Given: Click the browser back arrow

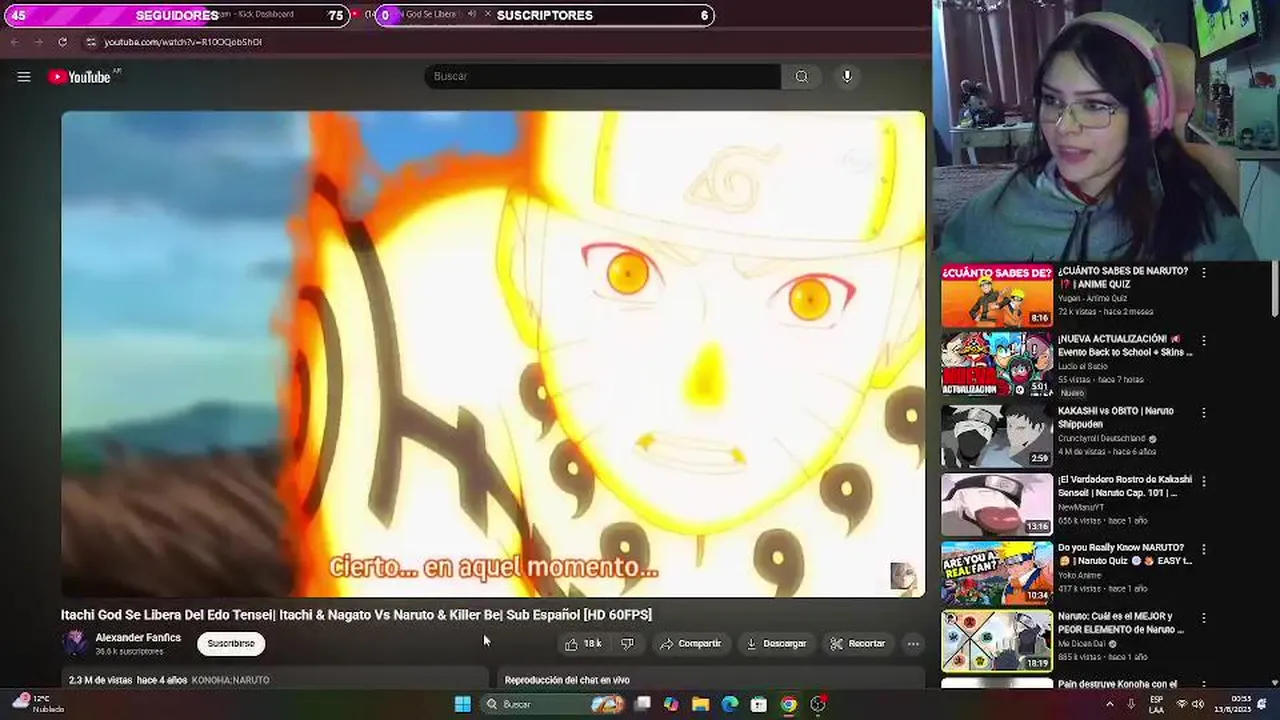Looking at the screenshot, I should (14, 42).
